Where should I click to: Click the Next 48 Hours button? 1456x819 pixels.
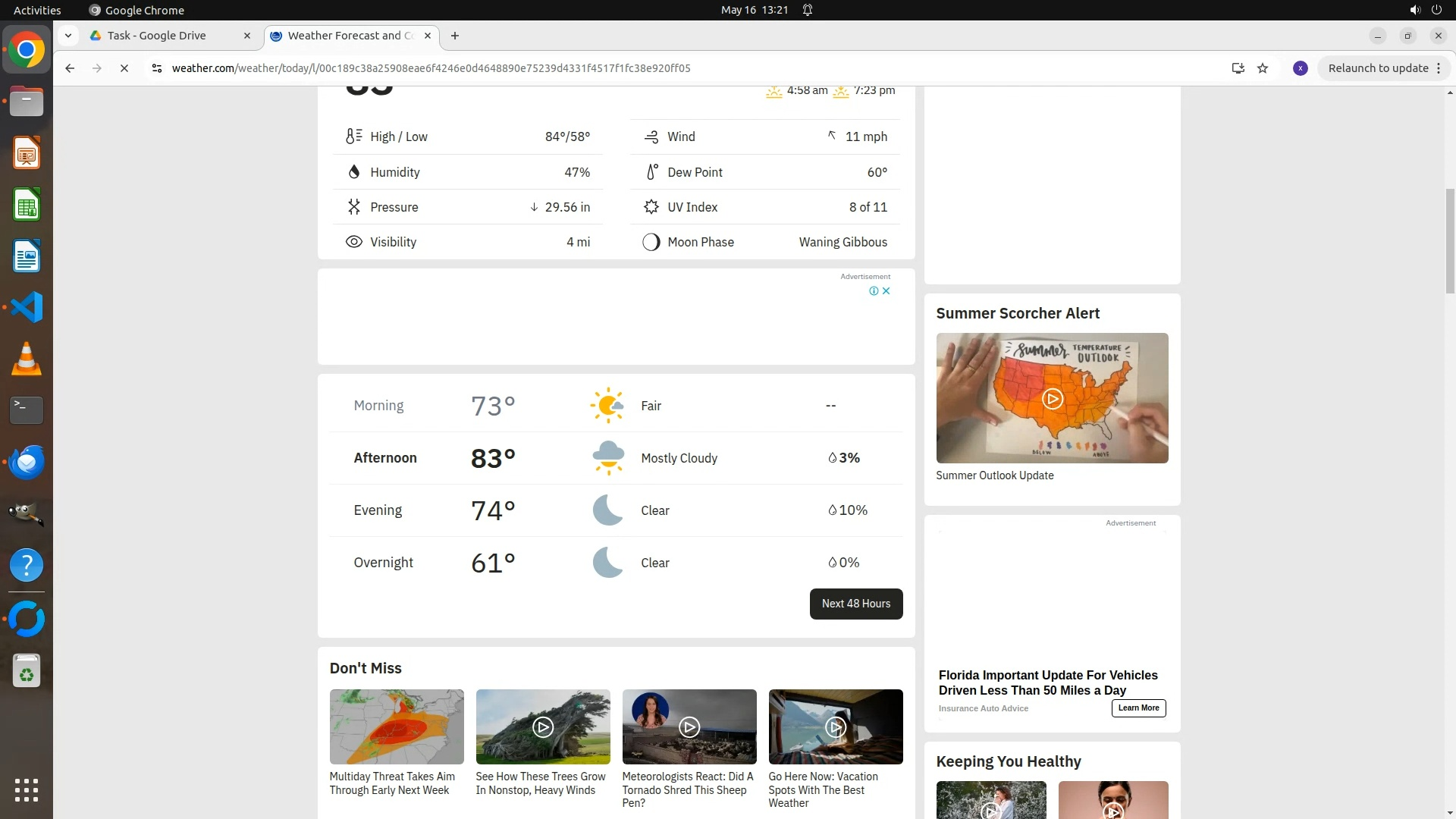click(855, 604)
